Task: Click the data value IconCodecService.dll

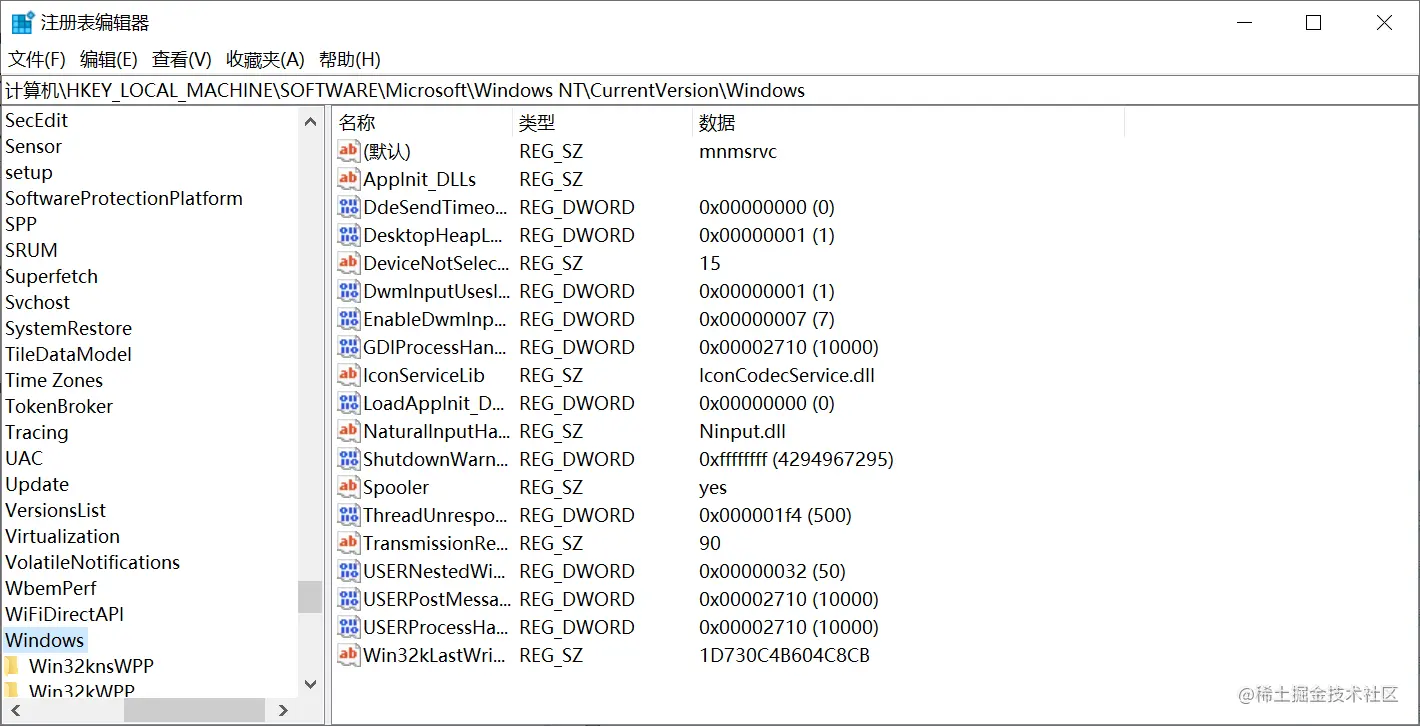Action: (x=787, y=375)
